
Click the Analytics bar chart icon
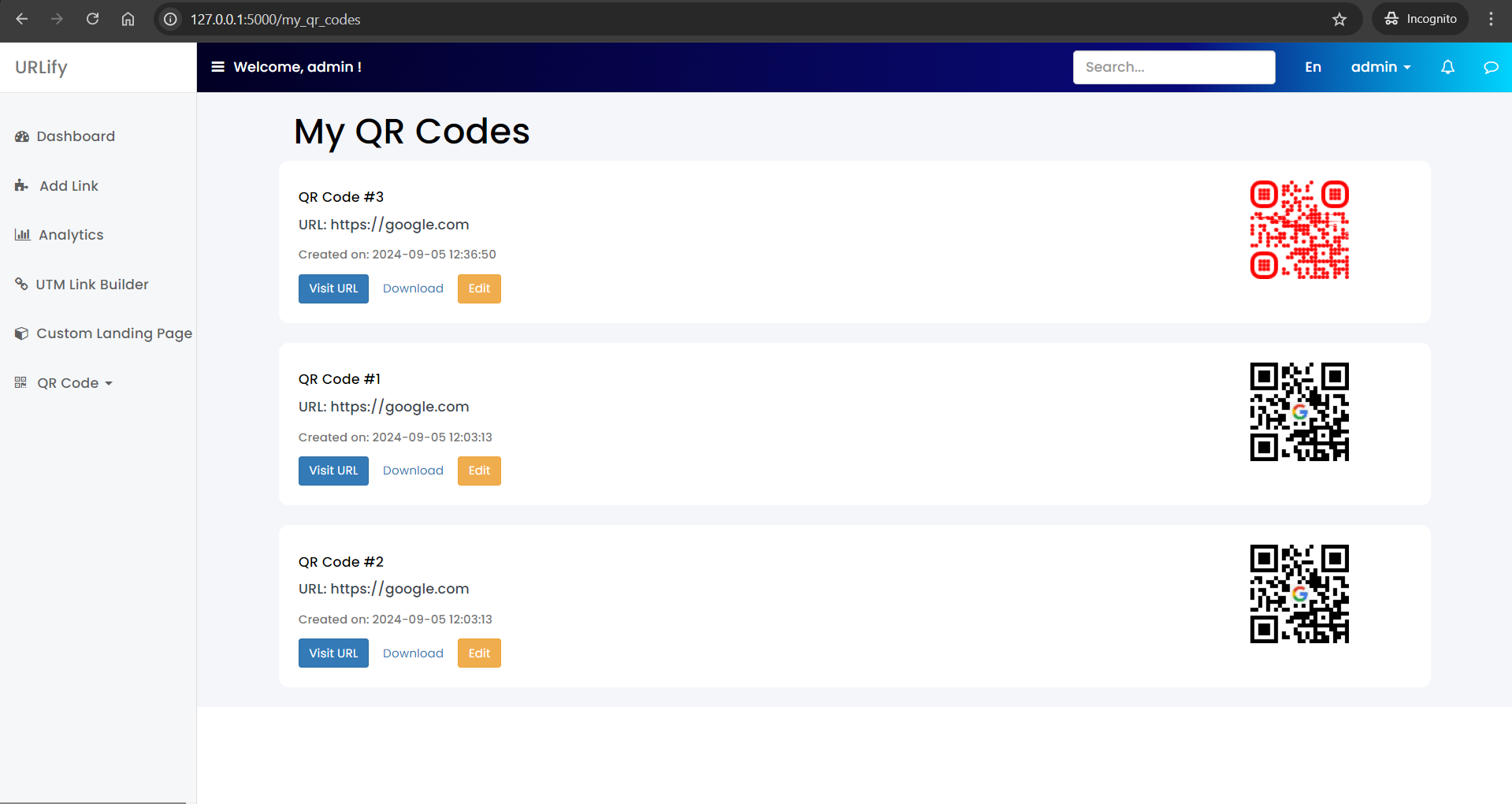pos(22,235)
